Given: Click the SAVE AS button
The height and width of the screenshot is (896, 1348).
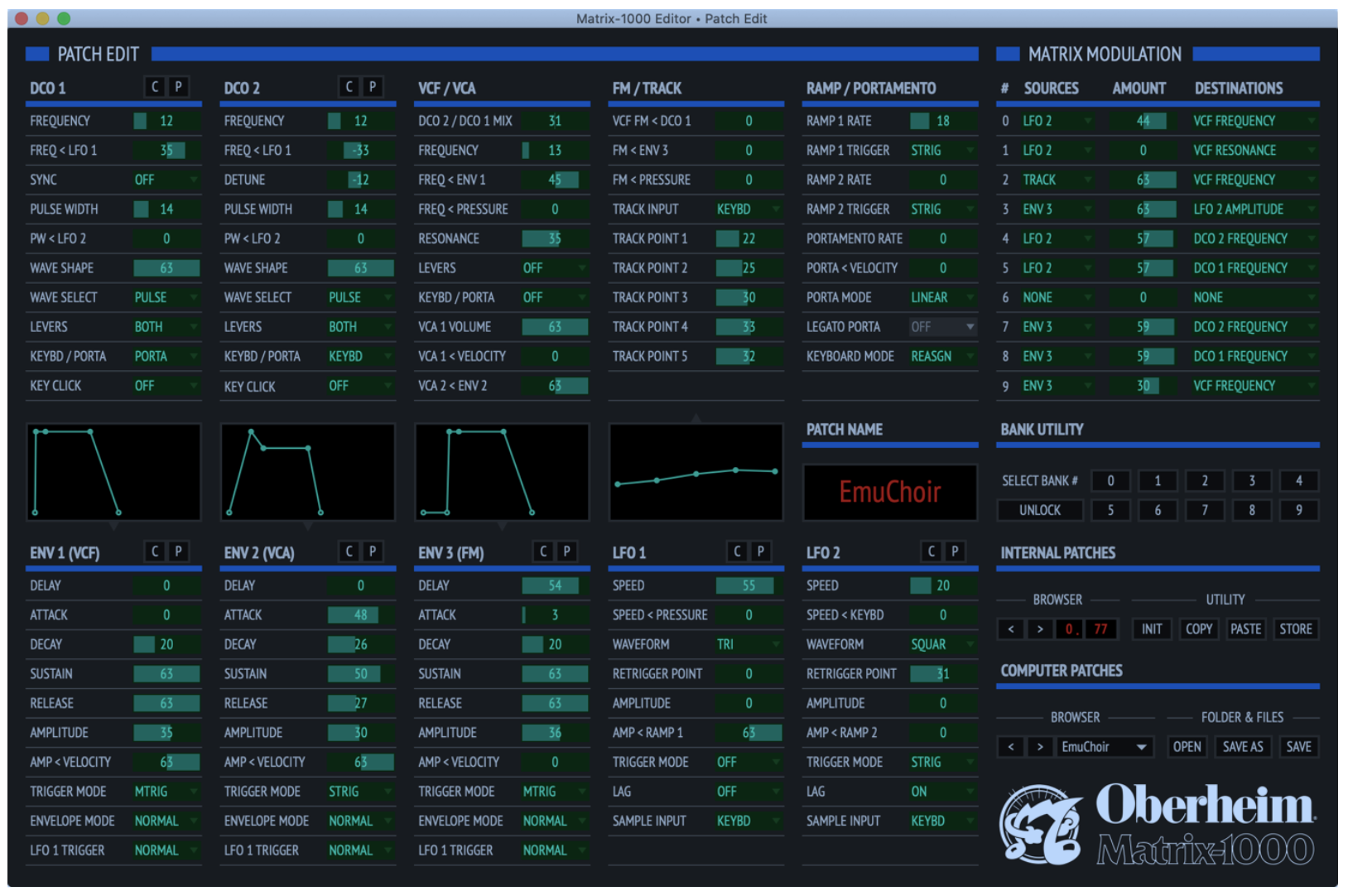Looking at the screenshot, I should pyautogui.click(x=1243, y=747).
